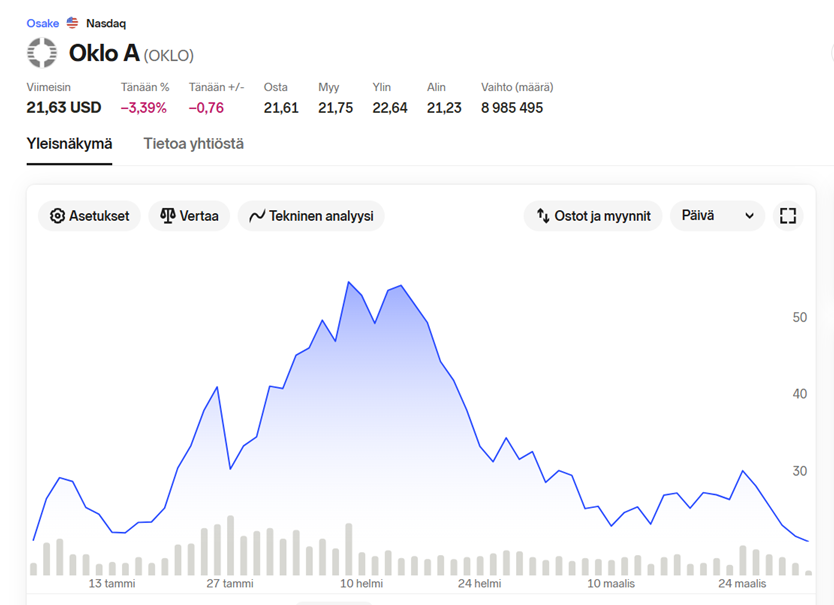Click the Nasdaq exchange label
The width and height of the screenshot is (834, 605).
click(x=106, y=23)
